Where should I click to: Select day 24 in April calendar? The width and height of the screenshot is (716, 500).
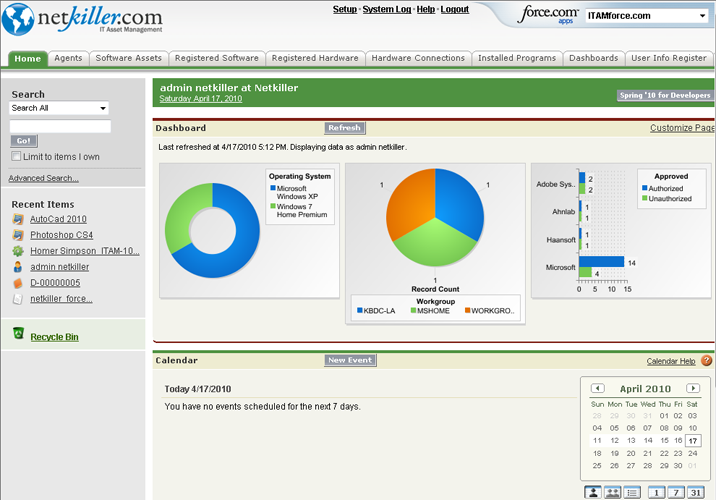click(693, 453)
